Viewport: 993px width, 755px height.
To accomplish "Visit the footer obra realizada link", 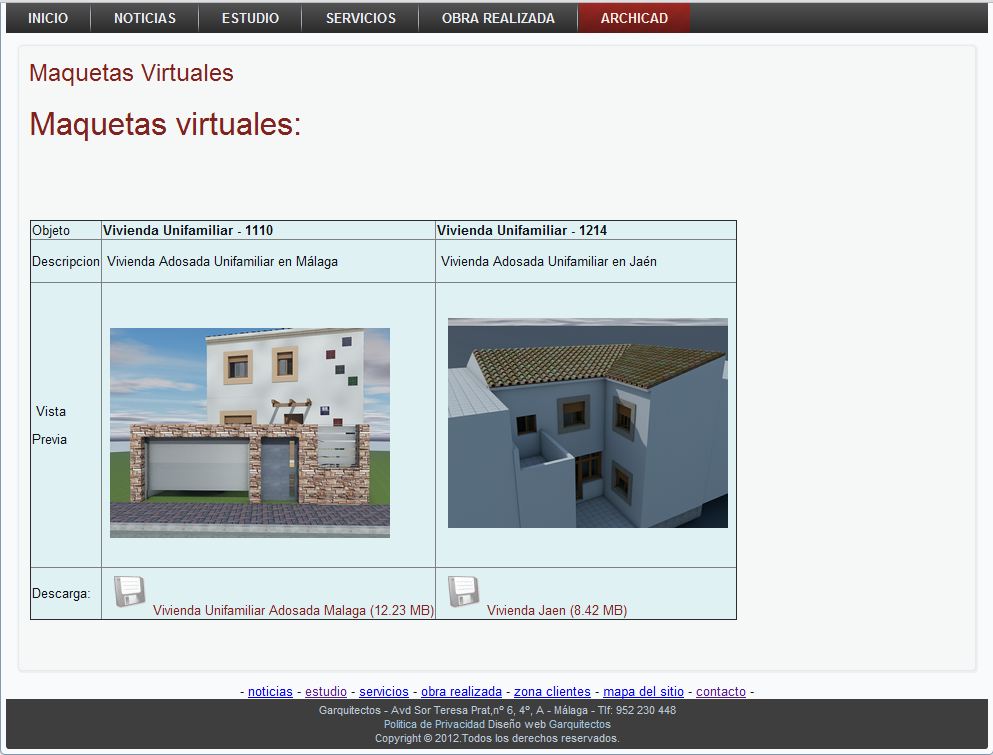I will click(x=461, y=691).
